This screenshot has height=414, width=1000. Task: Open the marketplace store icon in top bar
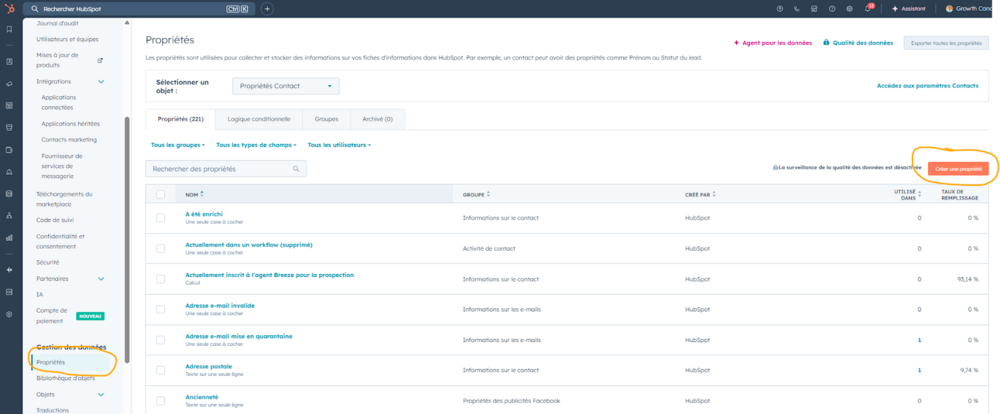(x=814, y=9)
